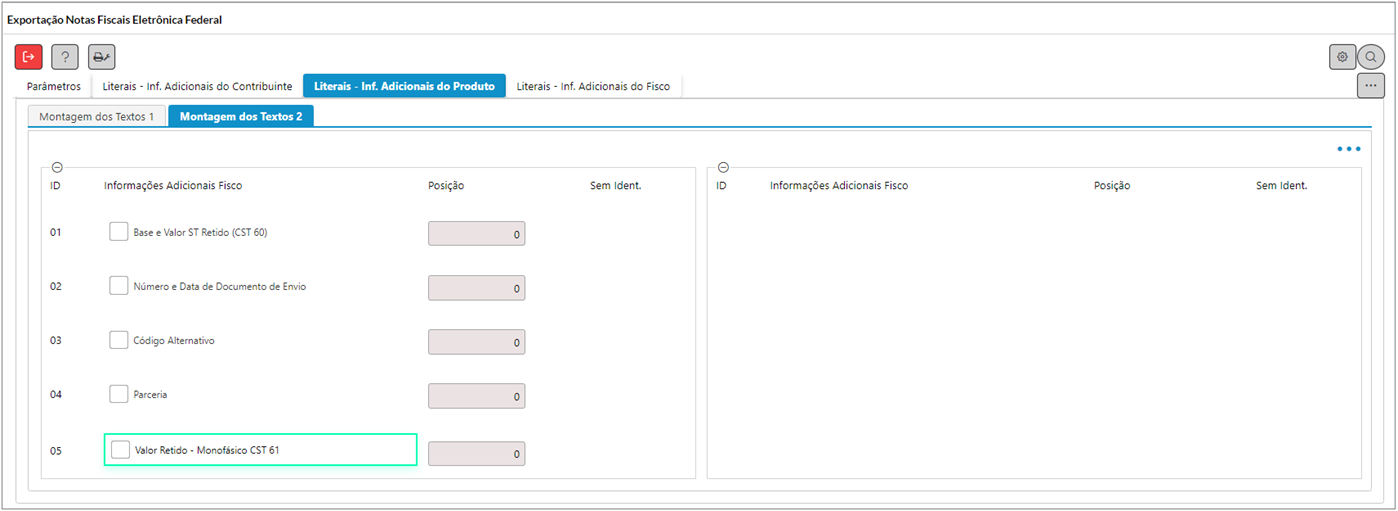Click the printer settings icon
This screenshot has width=1398, height=511.
click(x=101, y=57)
